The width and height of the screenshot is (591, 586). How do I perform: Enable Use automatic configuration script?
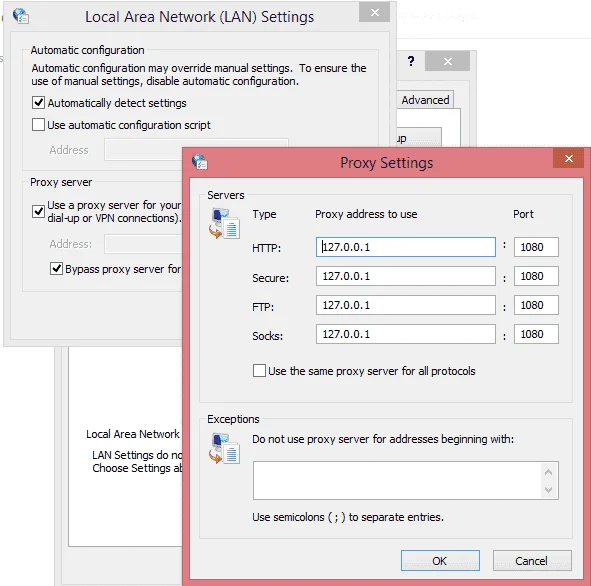[38, 125]
